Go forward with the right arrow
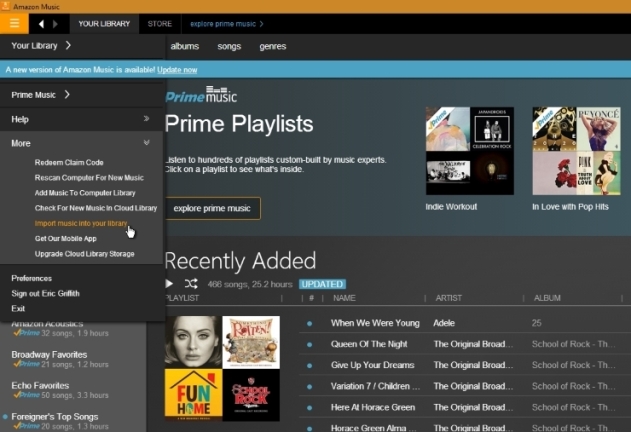Screen dimensions: 631x432 [56, 24]
